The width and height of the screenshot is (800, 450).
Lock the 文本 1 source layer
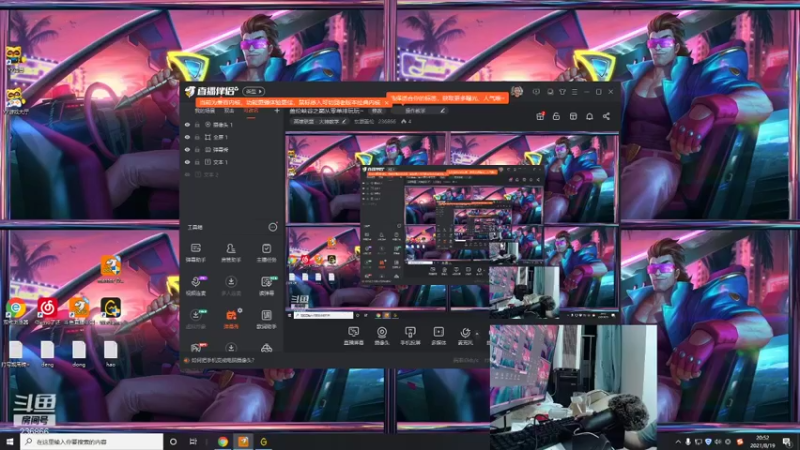click(197, 162)
